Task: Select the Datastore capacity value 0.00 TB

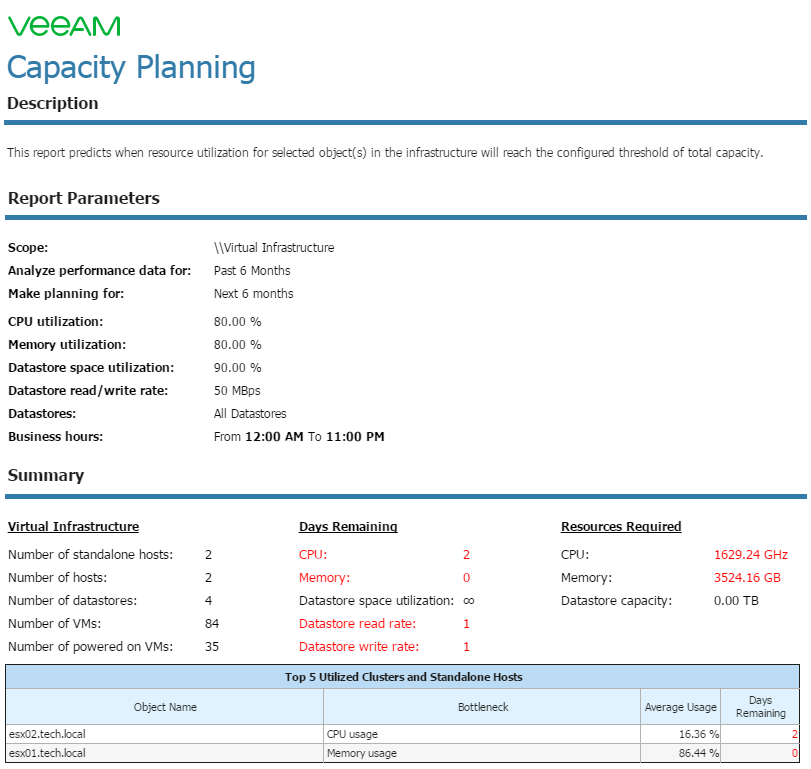Action: [x=736, y=600]
